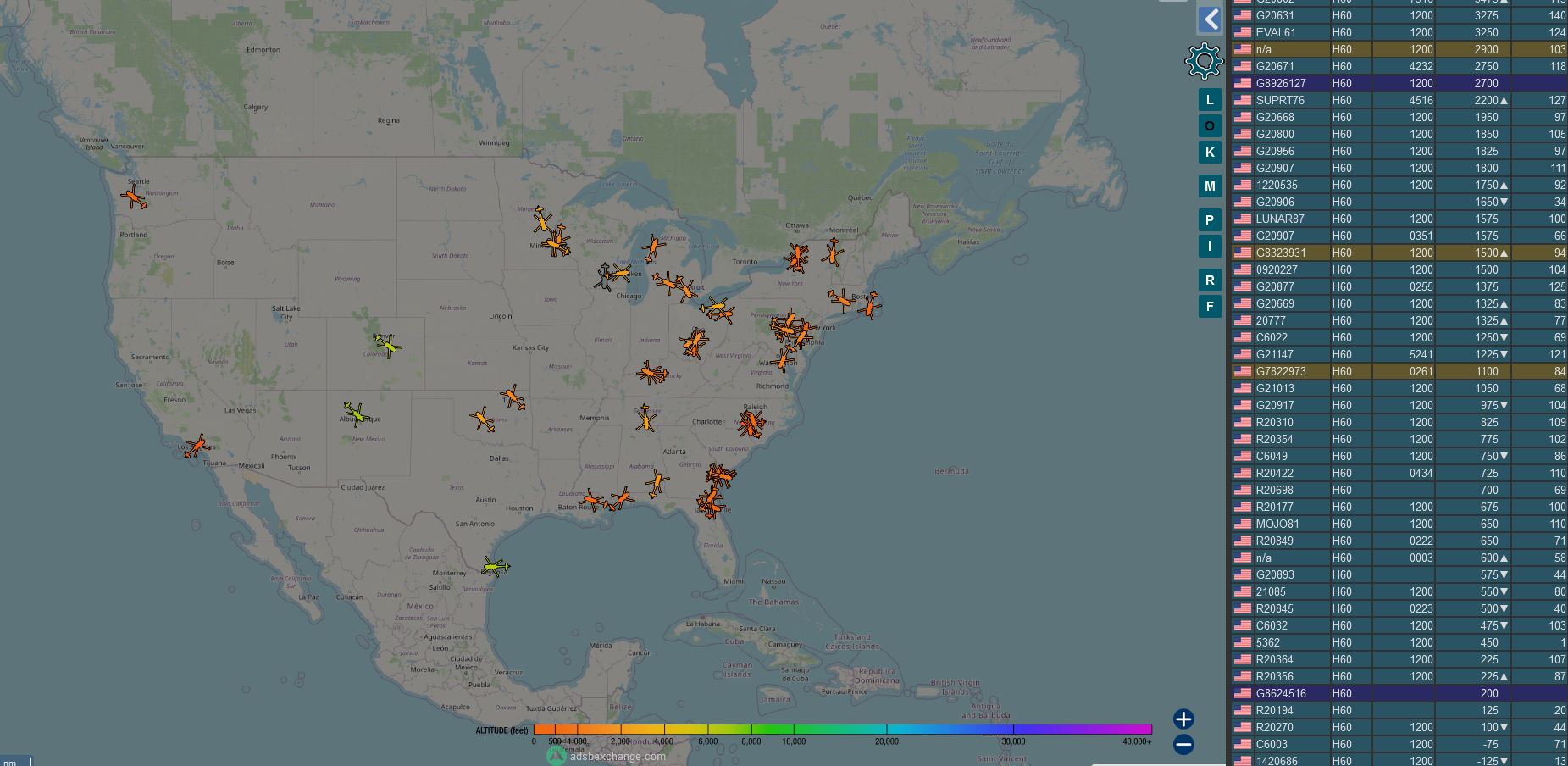Select the G20671 aircraft row
The height and width of the screenshot is (766, 1568).
click(1399, 66)
